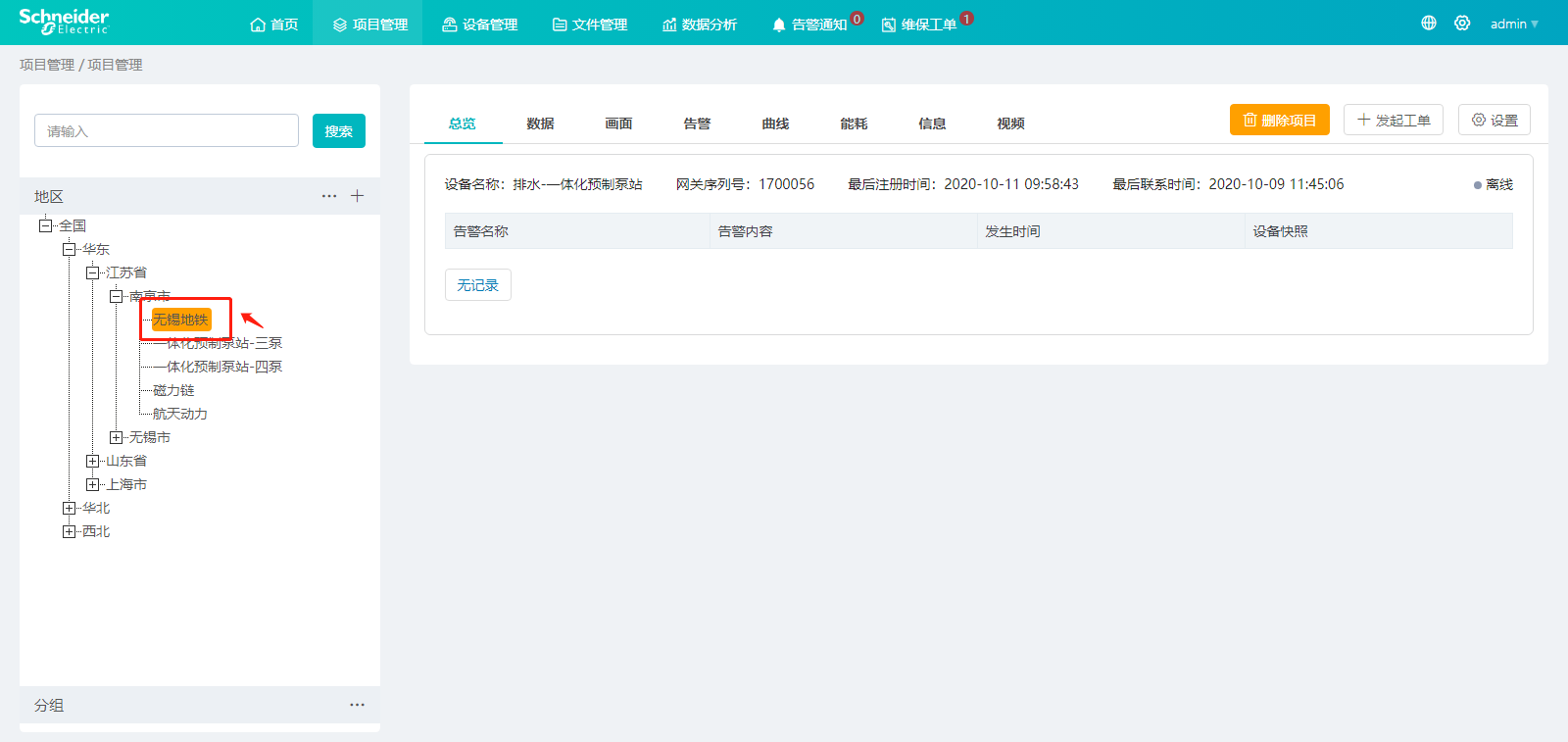
Task: Switch to the 告警 tab
Action: tap(698, 124)
